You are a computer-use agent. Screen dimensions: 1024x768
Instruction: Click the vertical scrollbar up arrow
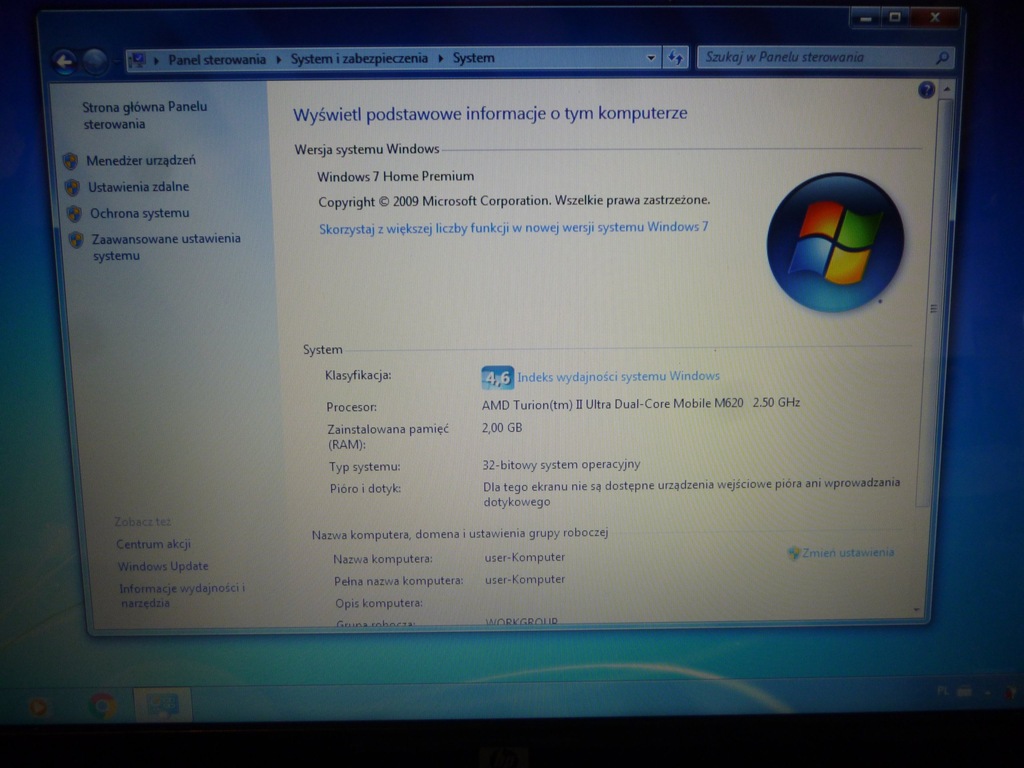point(946,89)
